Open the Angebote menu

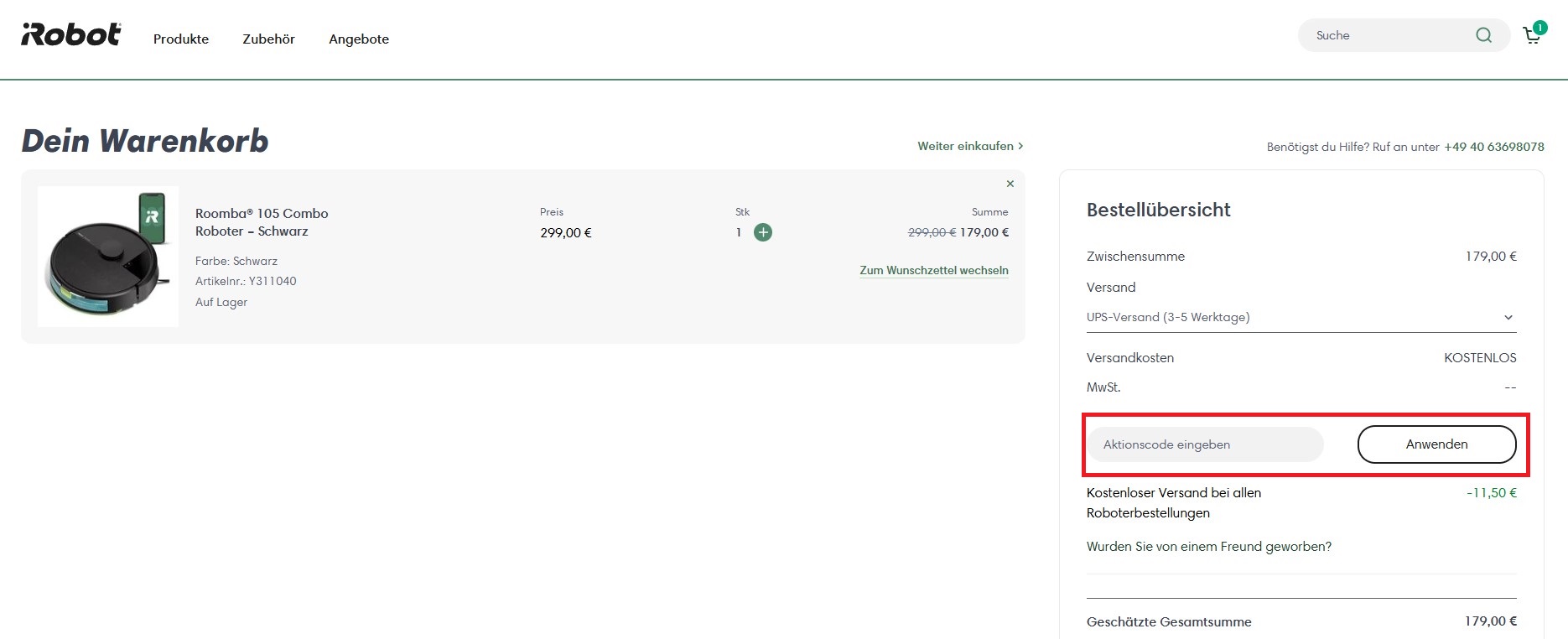point(359,39)
